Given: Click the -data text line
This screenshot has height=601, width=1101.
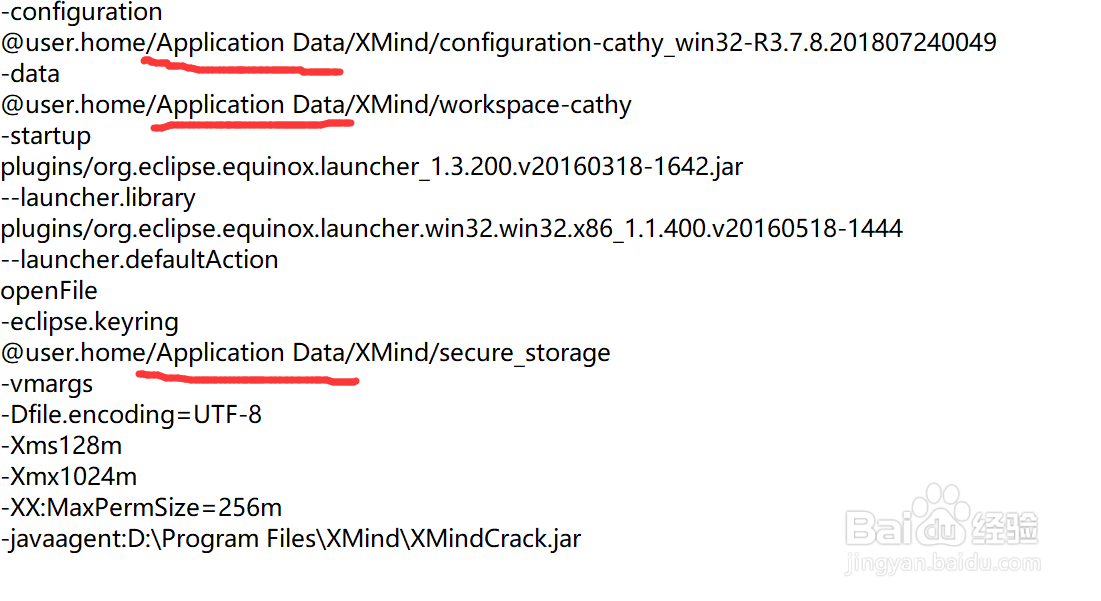Looking at the screenshot, I should point(30,74).
